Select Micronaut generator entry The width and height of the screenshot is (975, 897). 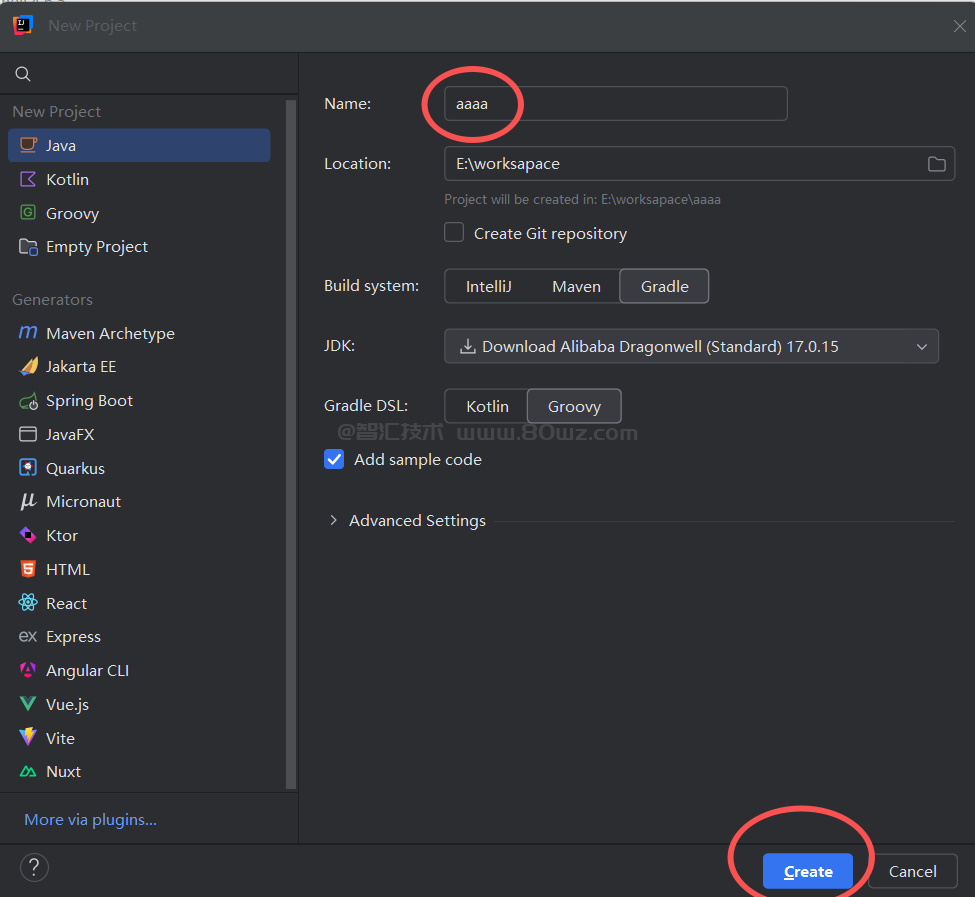pos(139,502)
